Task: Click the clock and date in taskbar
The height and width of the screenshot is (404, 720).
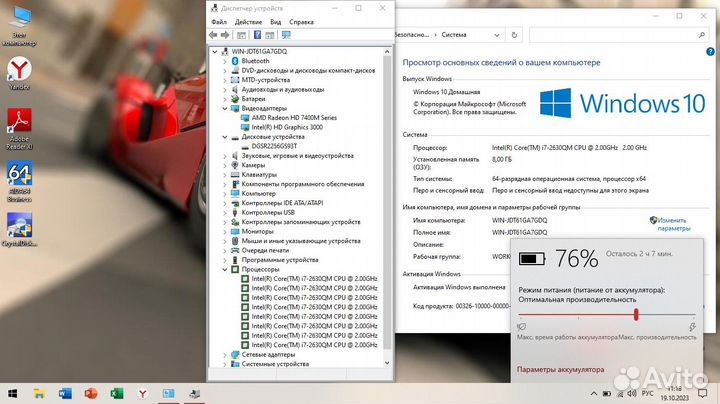Action: (x=675, y=394)
